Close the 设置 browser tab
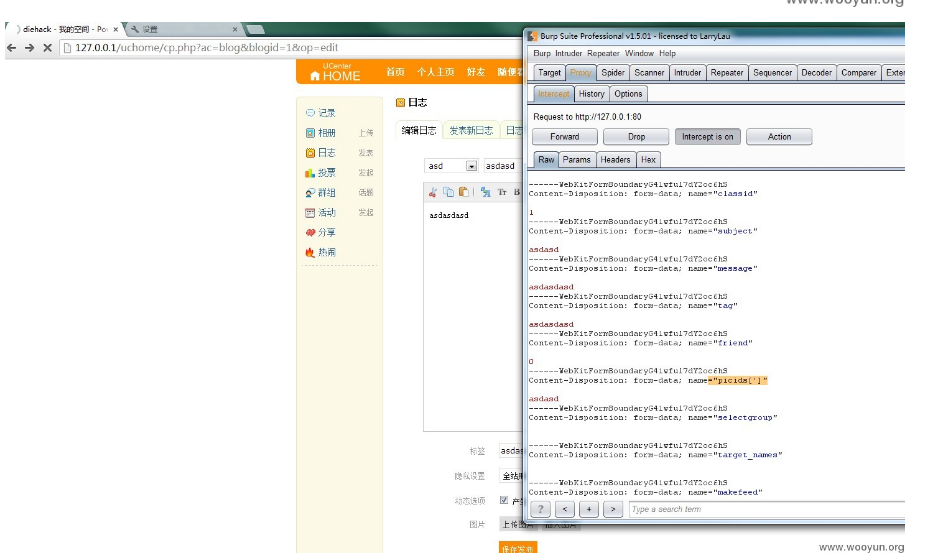The height and width of the screenshot is (556, 945). click(235, 30)
